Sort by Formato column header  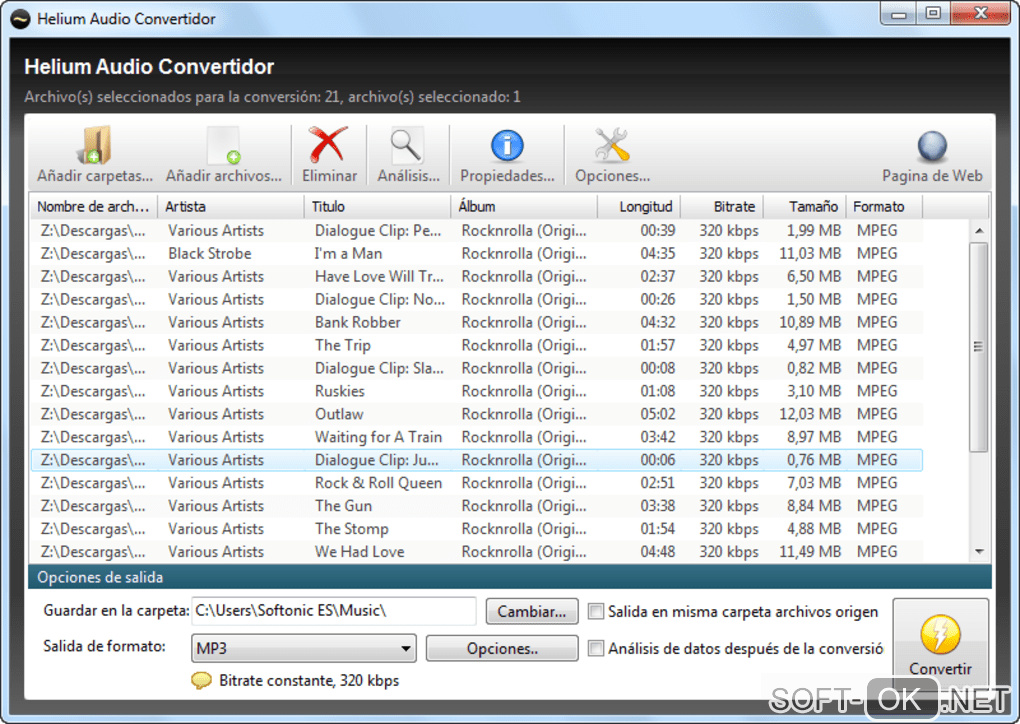884,206
